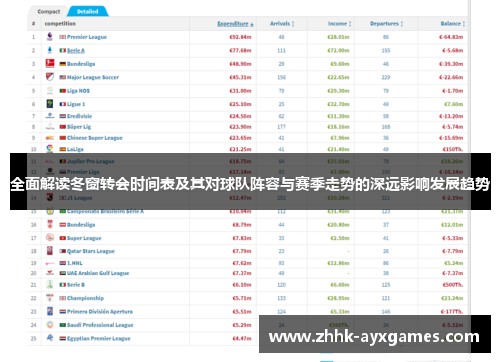Click the Egyptian Premier League logo
Image resolution: width=500 pixels, height=362 pixels.
click(x=50, y=338)
